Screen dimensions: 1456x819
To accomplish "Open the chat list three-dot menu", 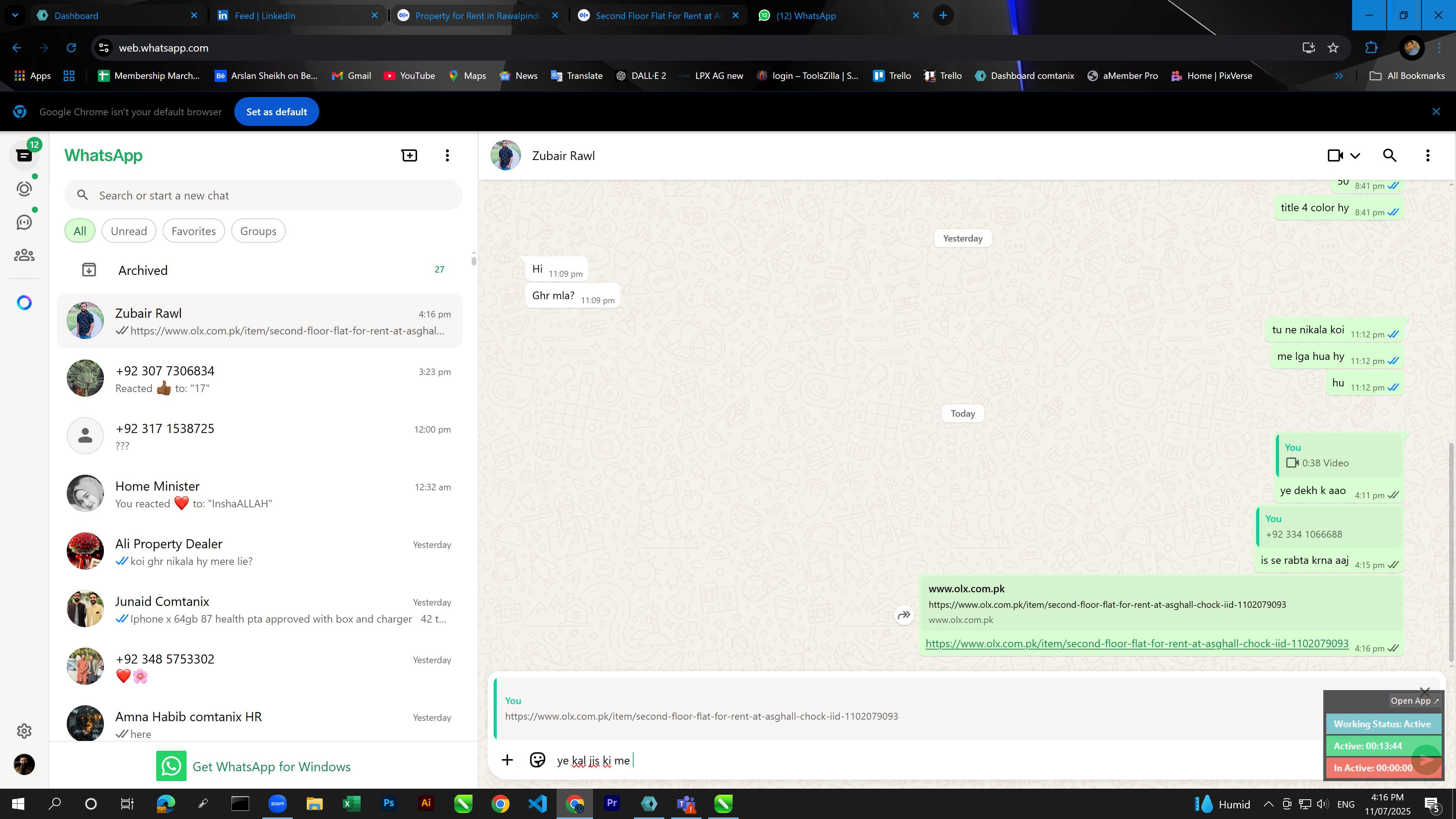I will click(447, 155).
